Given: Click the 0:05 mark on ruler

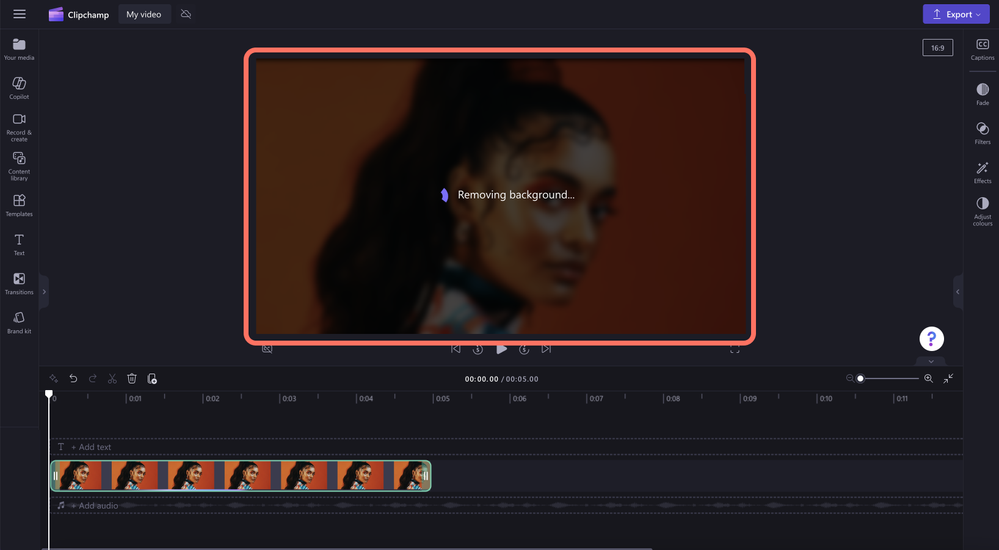Looking at the screenshot, I should point(442,398).
